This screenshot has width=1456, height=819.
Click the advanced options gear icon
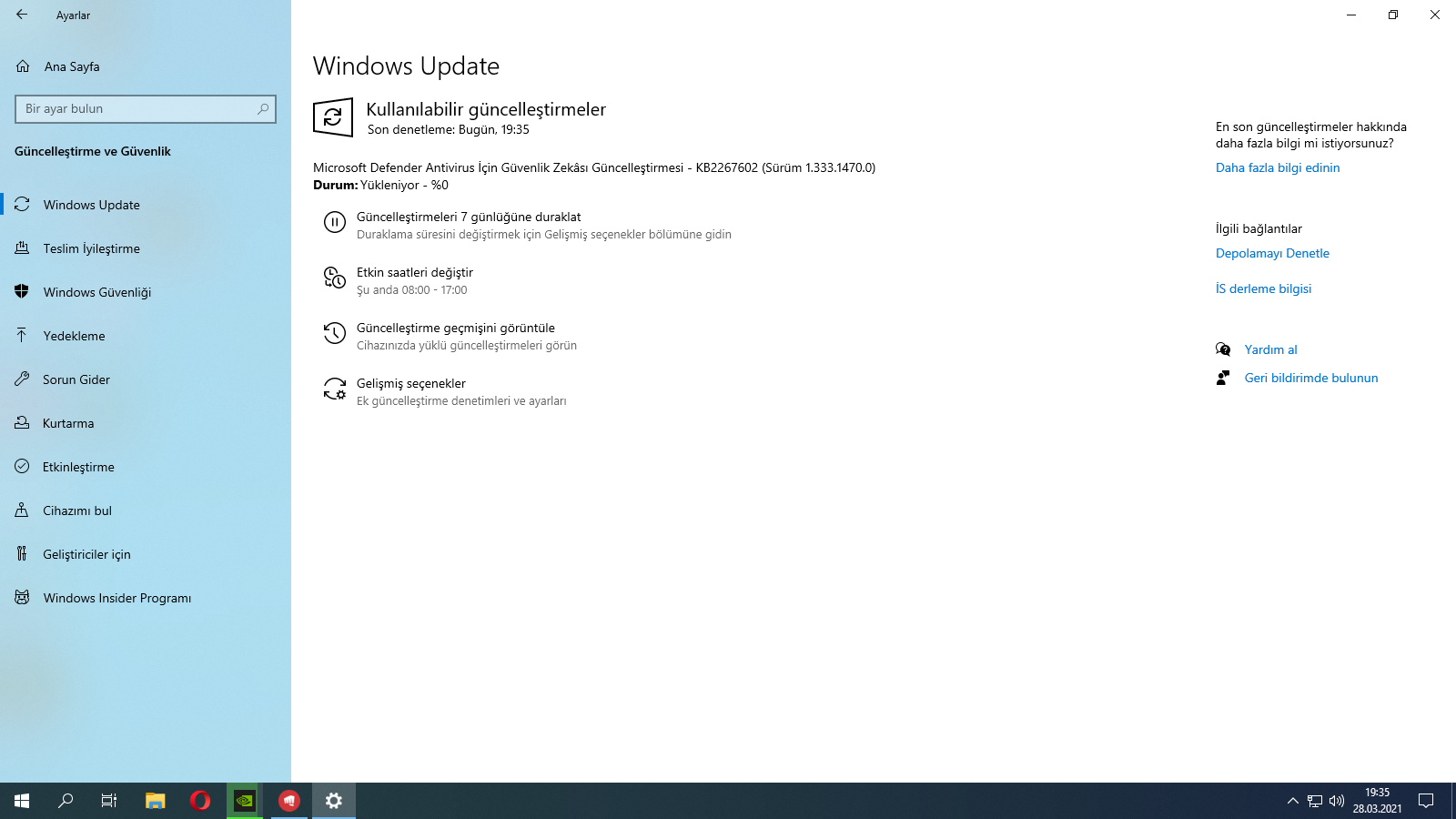(335, 389)
